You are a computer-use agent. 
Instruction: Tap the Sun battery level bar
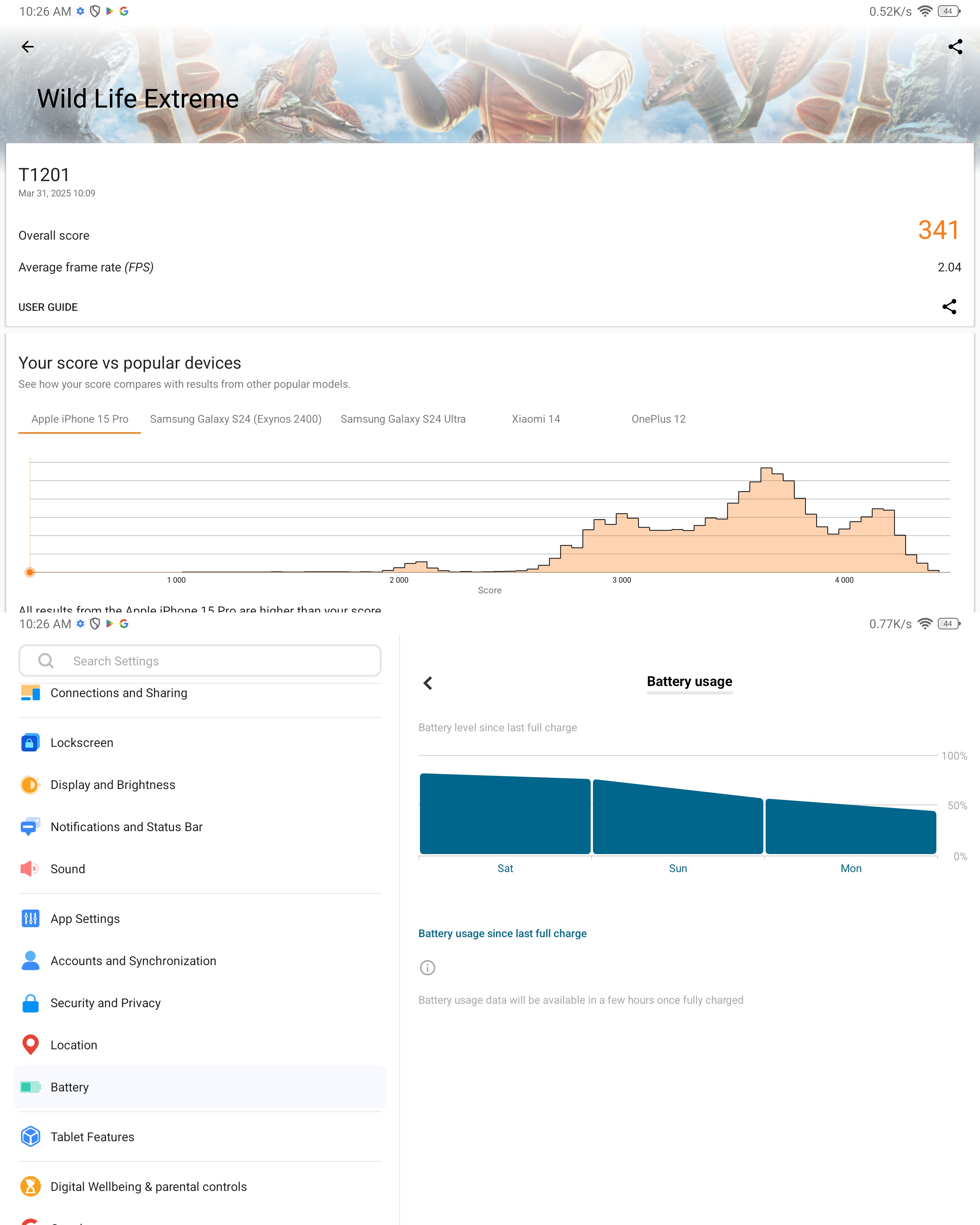tap(678, 817)
